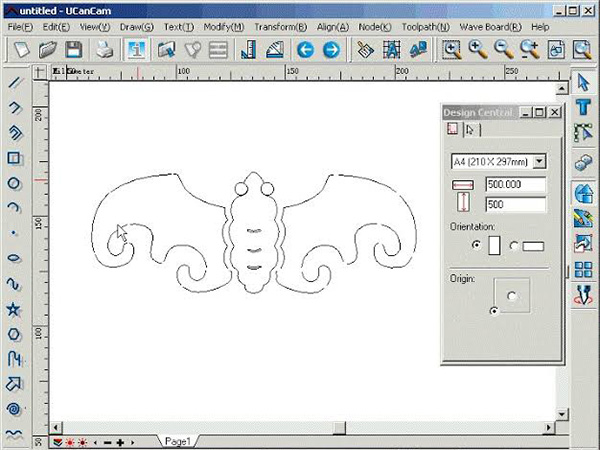The height and width of the screenshot is (450, 600).
Task: Zoom out with the minus magnifier
Action: coord(504,50)
